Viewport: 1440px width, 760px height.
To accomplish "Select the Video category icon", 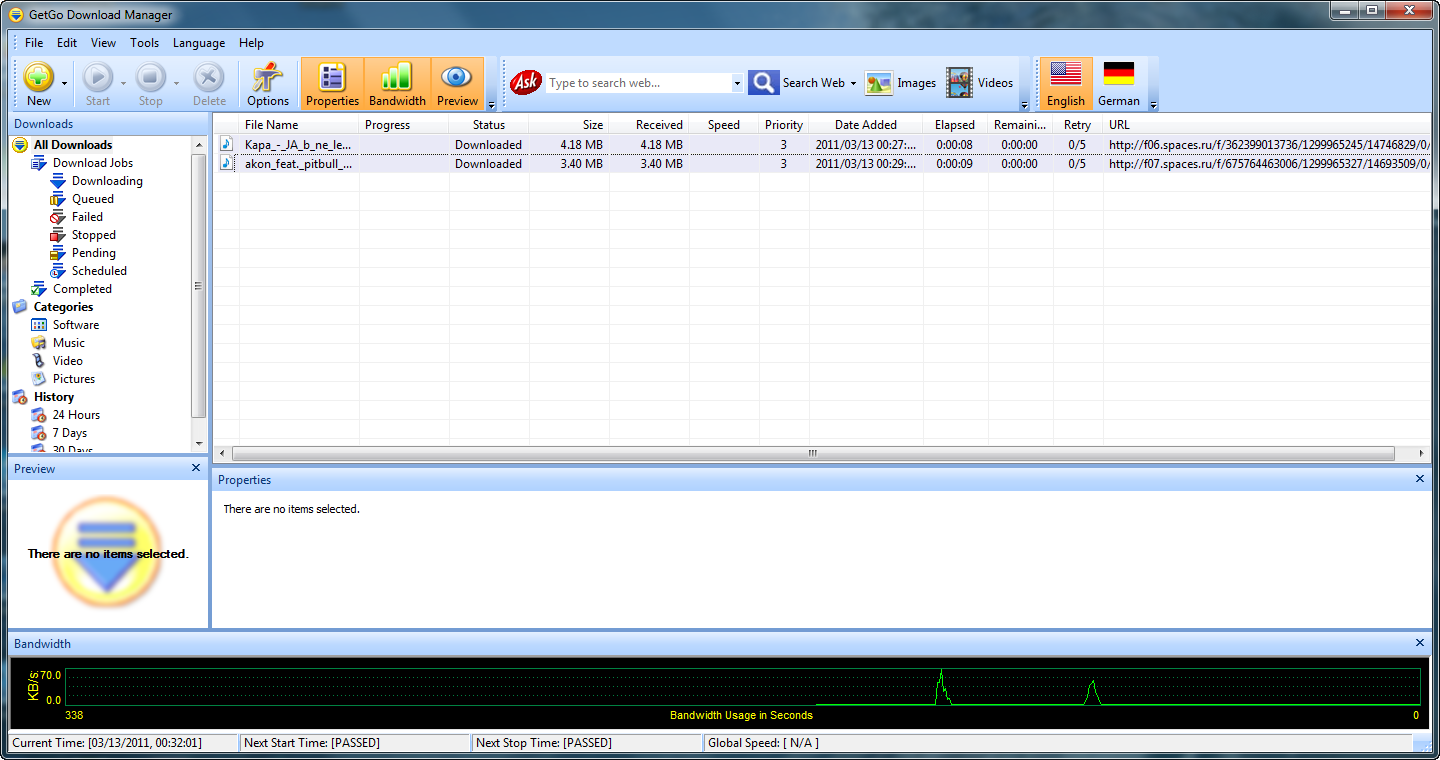I will click(x=39, y=361).
